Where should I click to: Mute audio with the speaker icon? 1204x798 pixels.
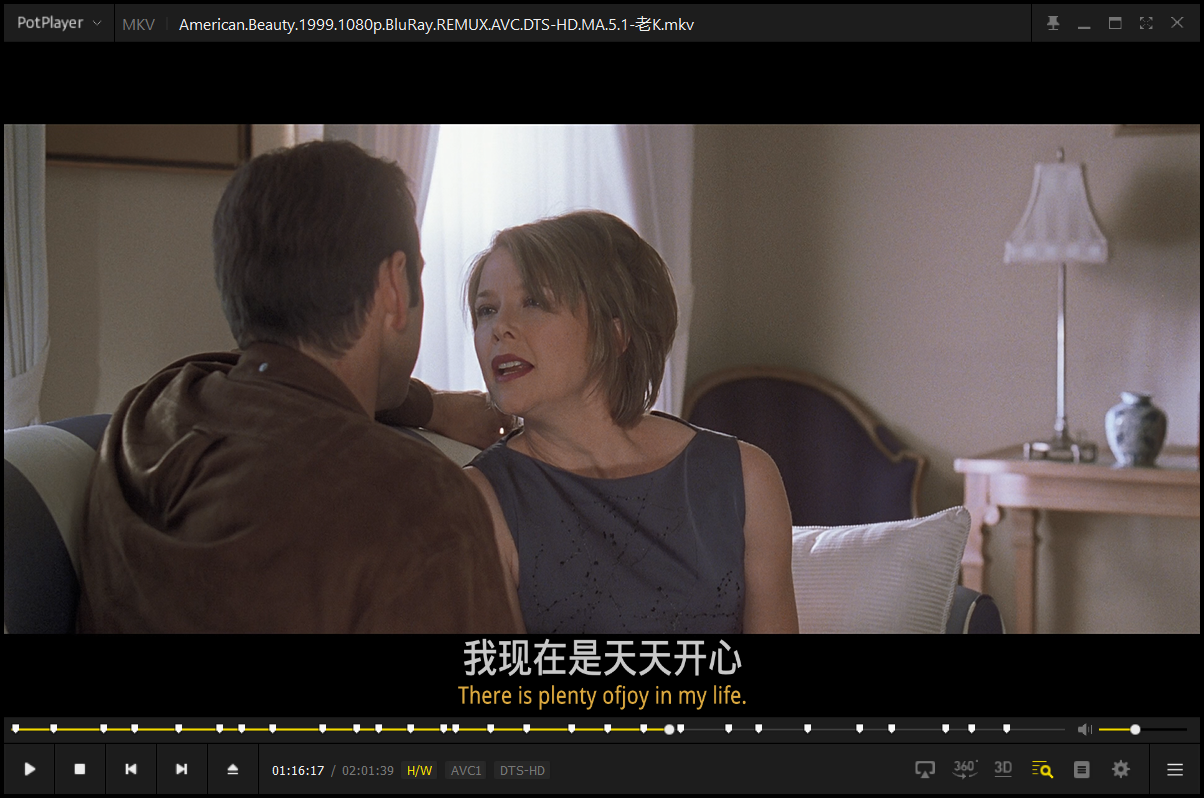point(1085,729)
